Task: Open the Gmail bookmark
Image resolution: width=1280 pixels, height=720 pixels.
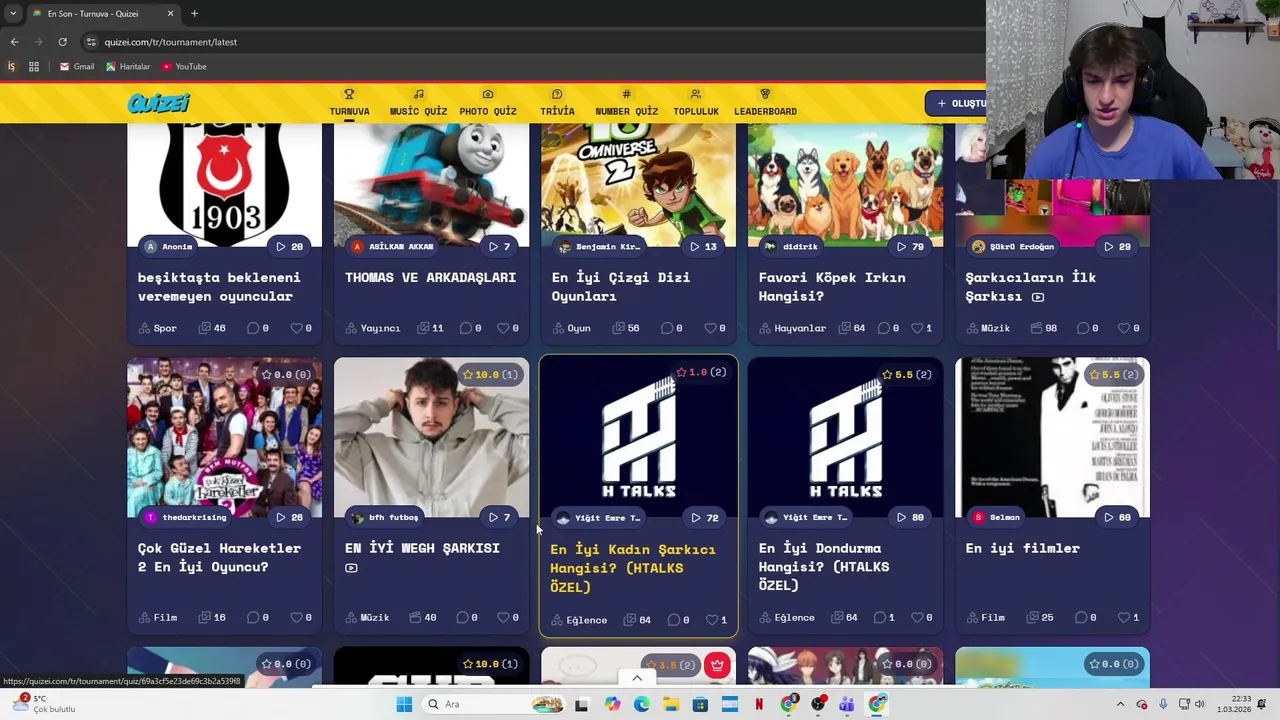Action: point(77,67)
